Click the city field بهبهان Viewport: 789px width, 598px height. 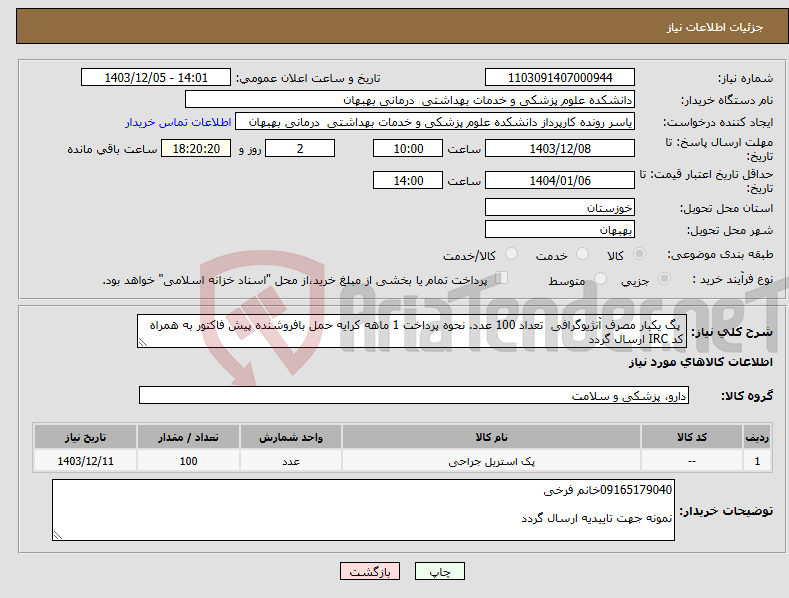(x=560, y=230)
